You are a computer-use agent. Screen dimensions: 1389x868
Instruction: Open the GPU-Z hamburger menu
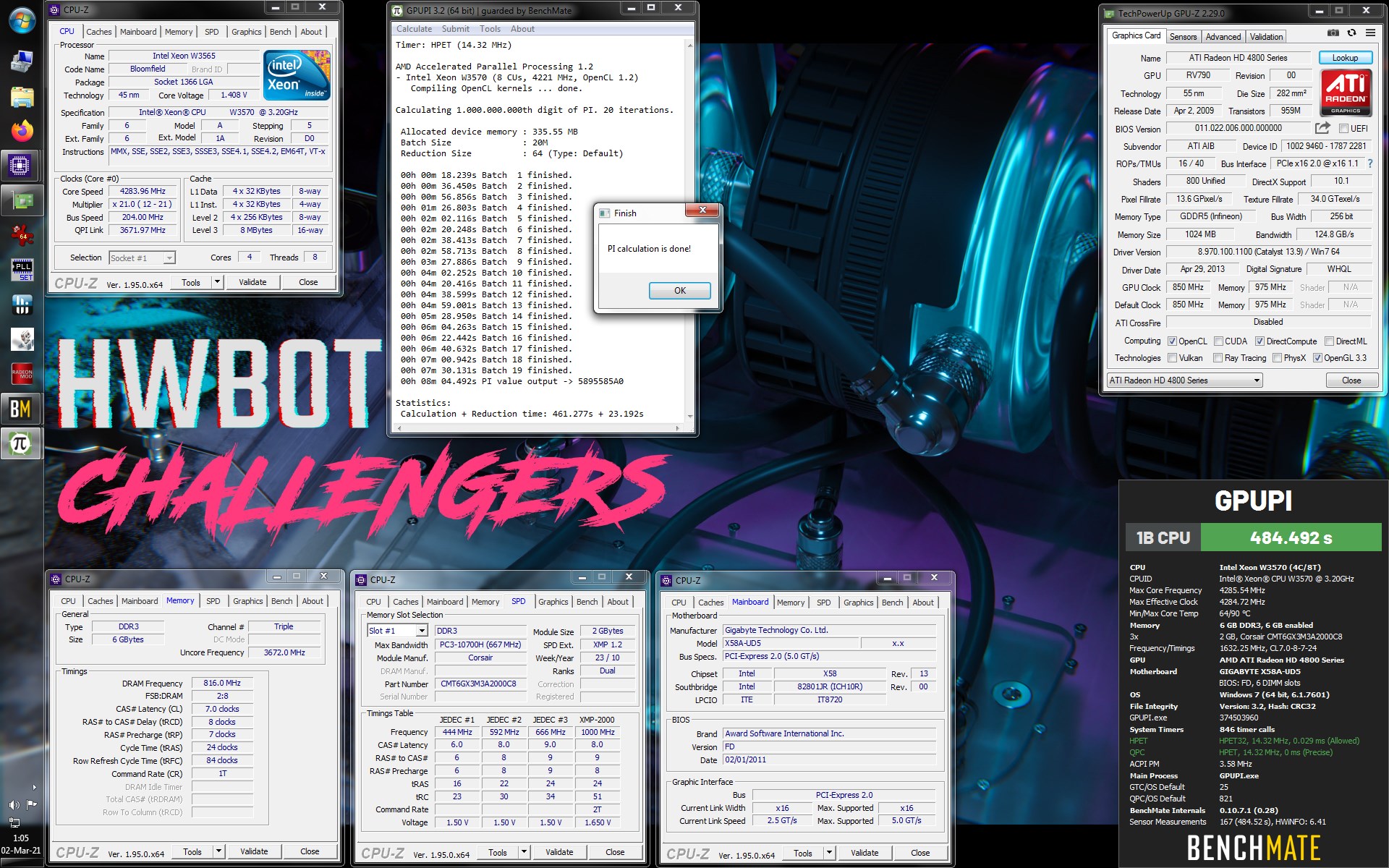click(x=1370, y=33)
